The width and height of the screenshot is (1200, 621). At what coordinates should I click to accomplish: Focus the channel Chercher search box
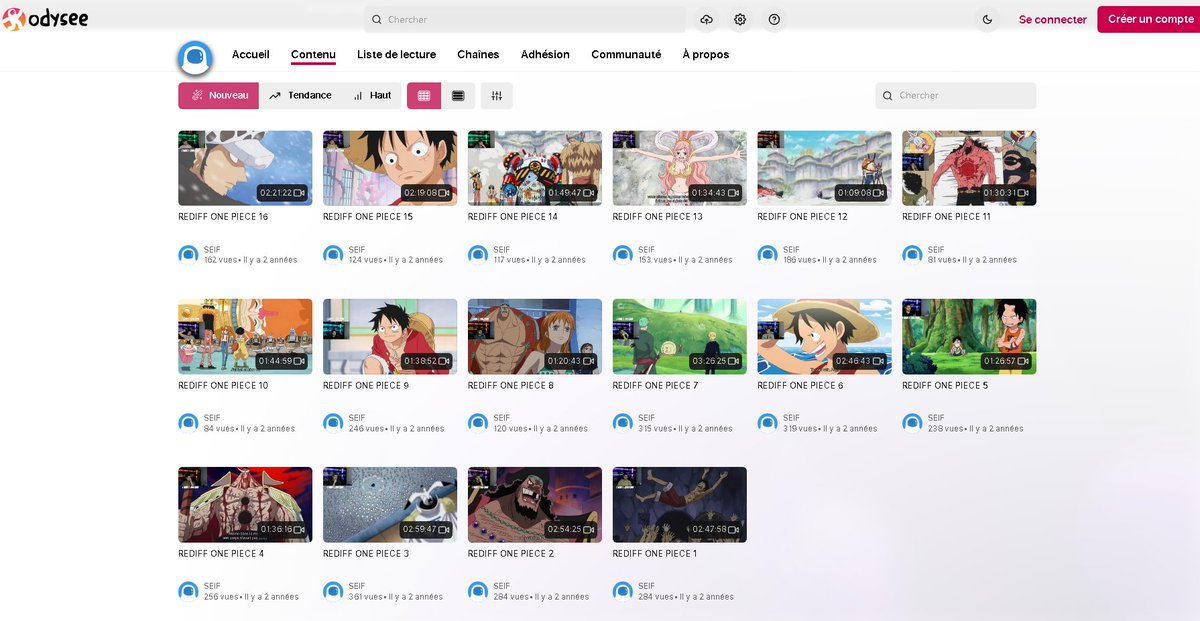pyautogui.click(x=956, y=95)
